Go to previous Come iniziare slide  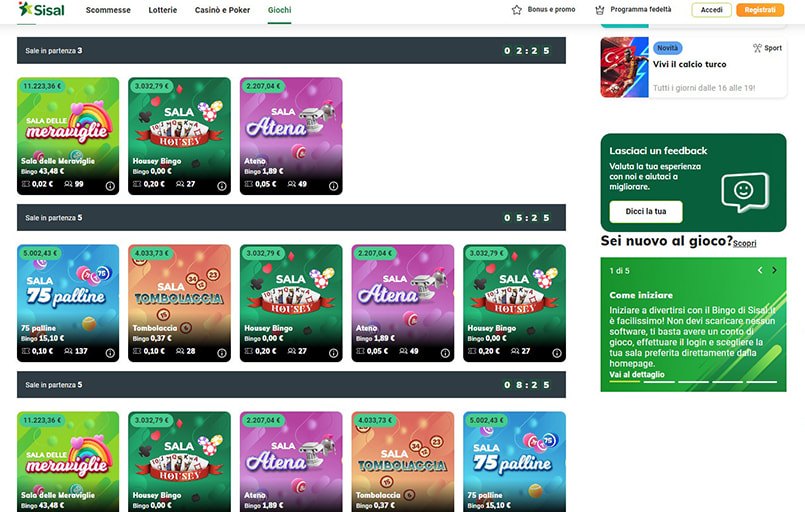pos(759,270)
